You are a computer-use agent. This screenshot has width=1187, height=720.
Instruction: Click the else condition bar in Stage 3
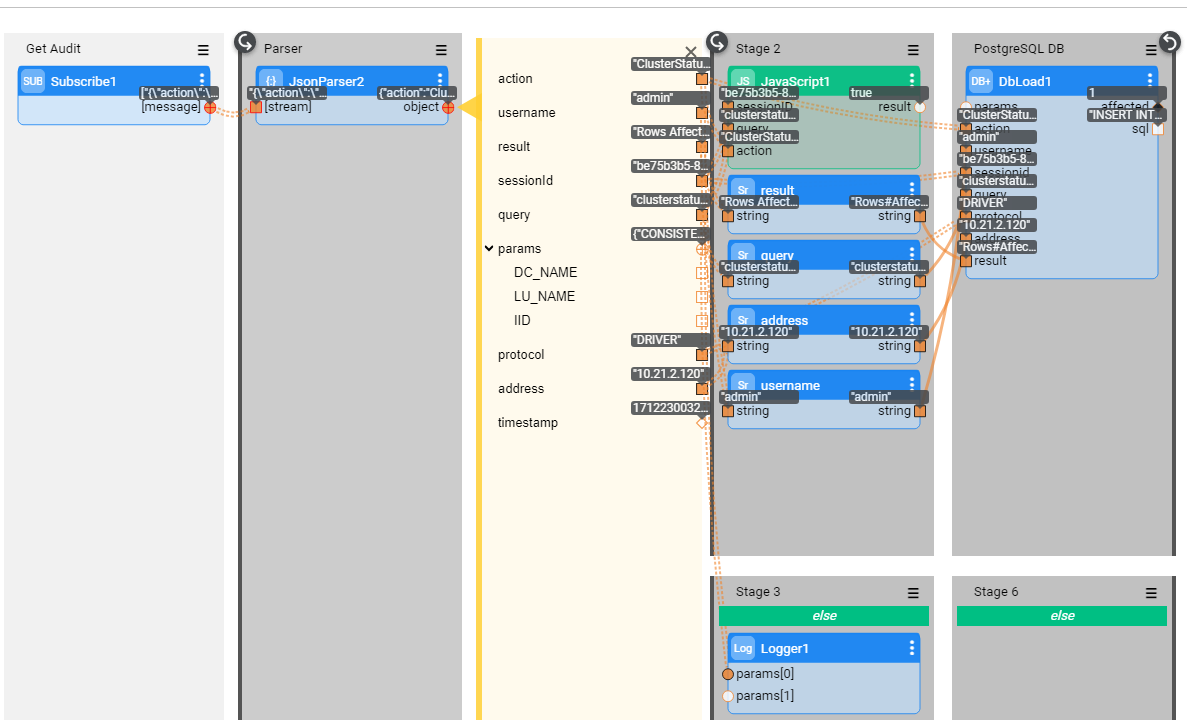tap(824, 616)
